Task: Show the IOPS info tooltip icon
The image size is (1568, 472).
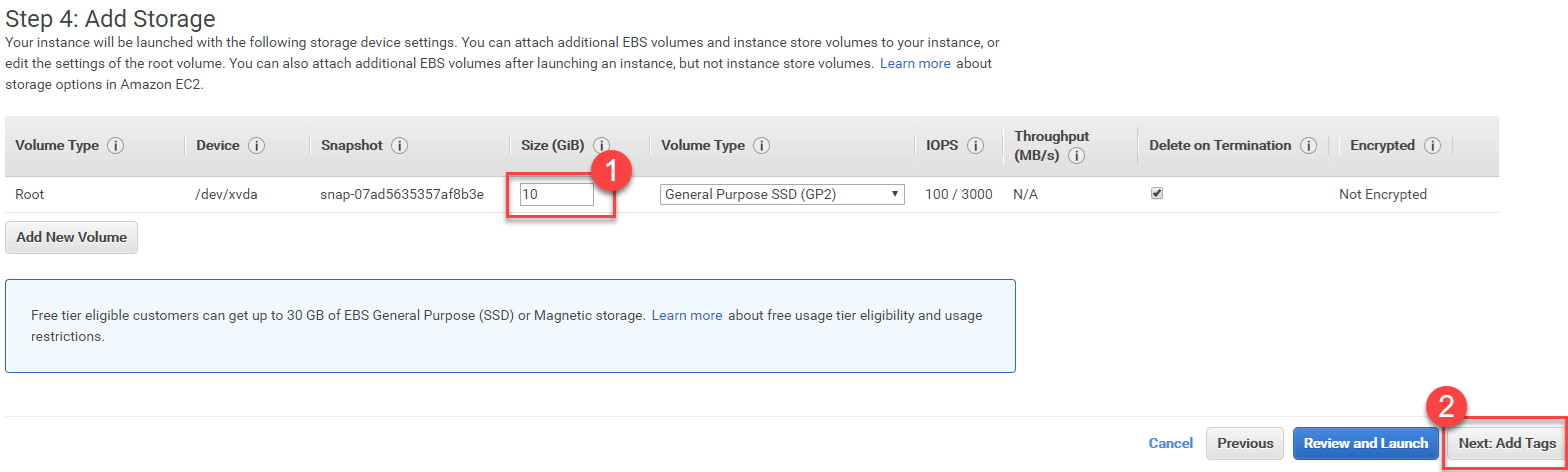Action: coord(975,146)
